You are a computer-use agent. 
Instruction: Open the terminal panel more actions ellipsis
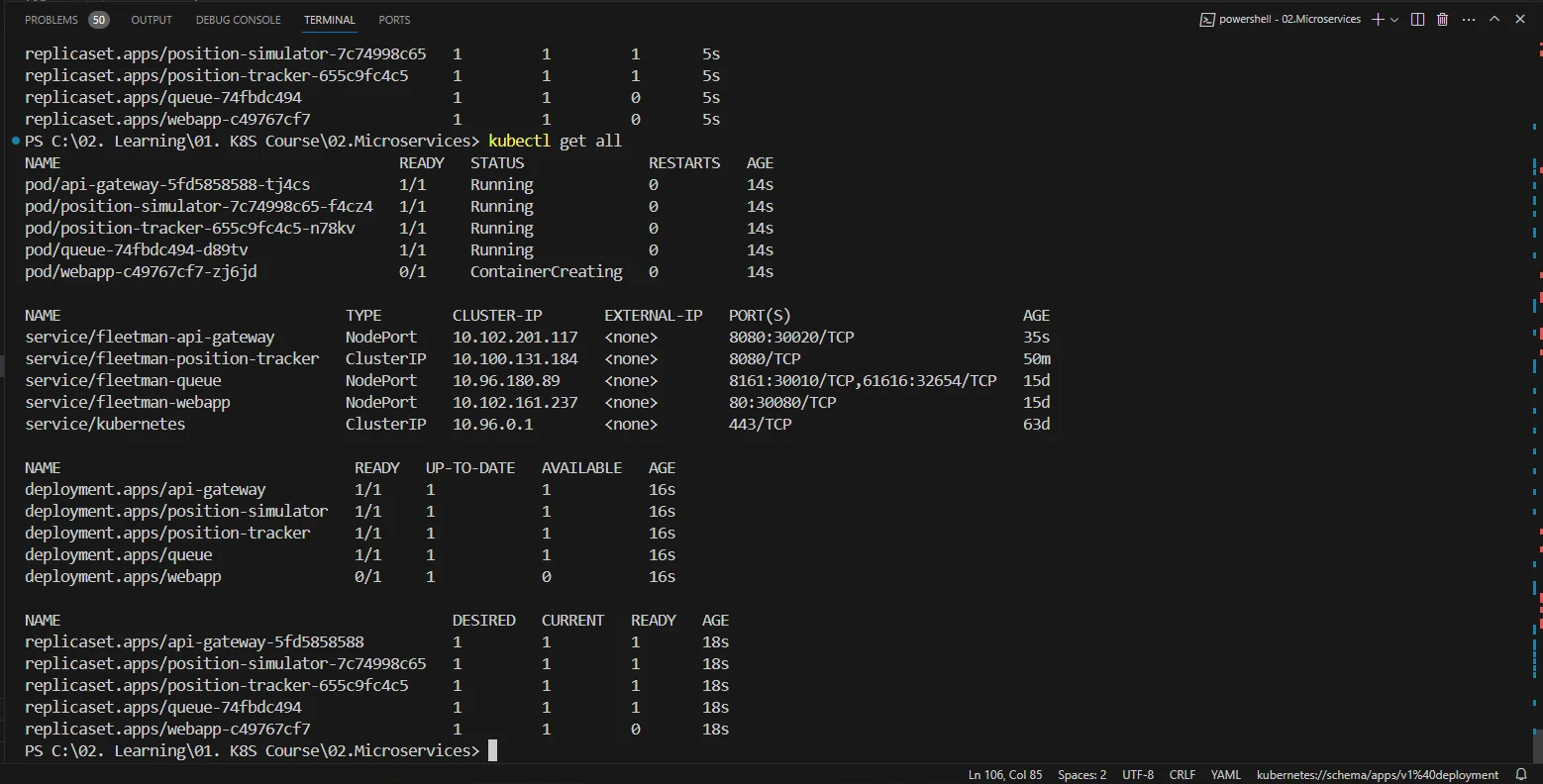pos(1469,20)
